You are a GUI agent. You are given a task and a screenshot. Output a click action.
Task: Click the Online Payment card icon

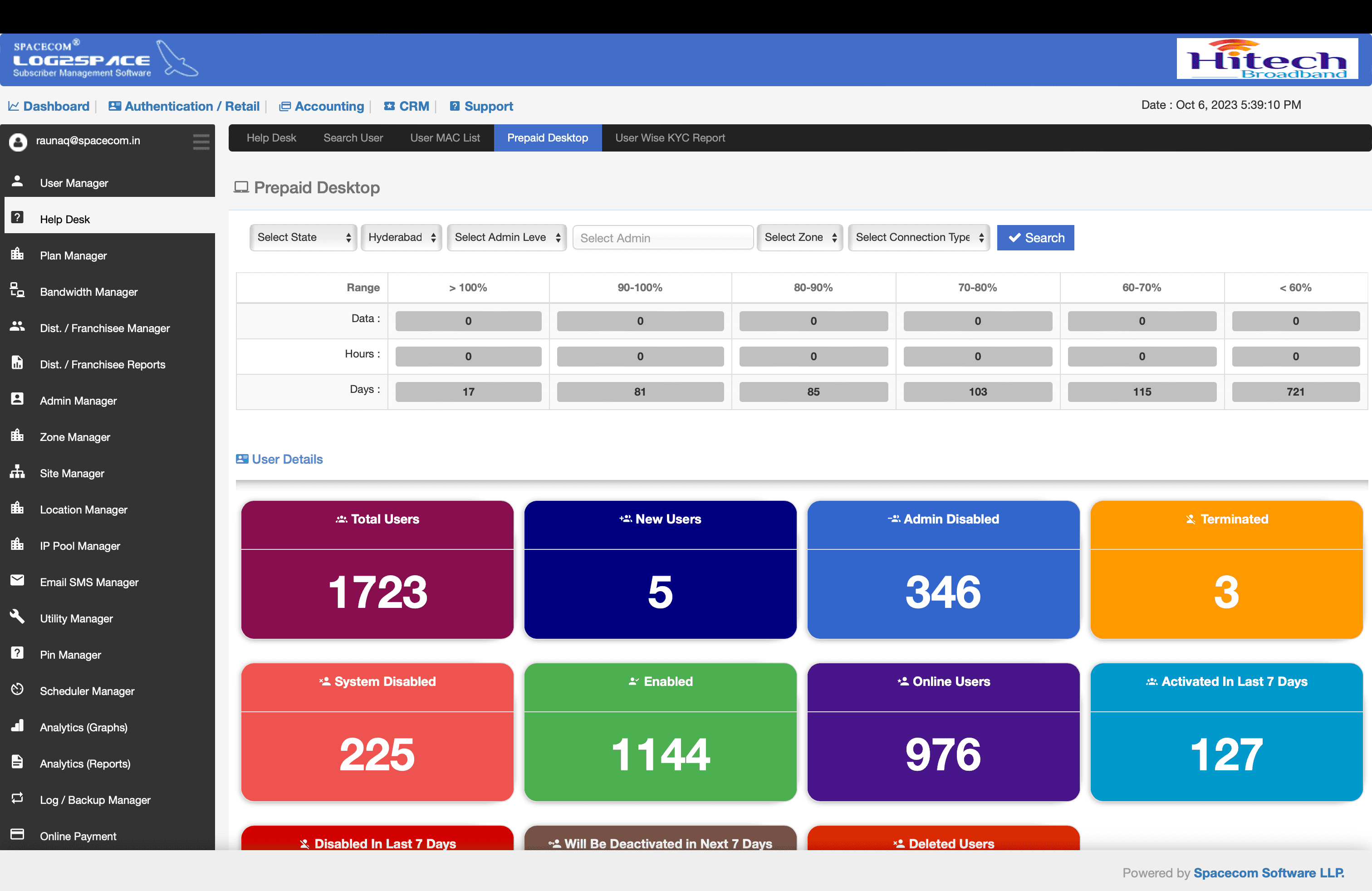click(x=17, y=835)
